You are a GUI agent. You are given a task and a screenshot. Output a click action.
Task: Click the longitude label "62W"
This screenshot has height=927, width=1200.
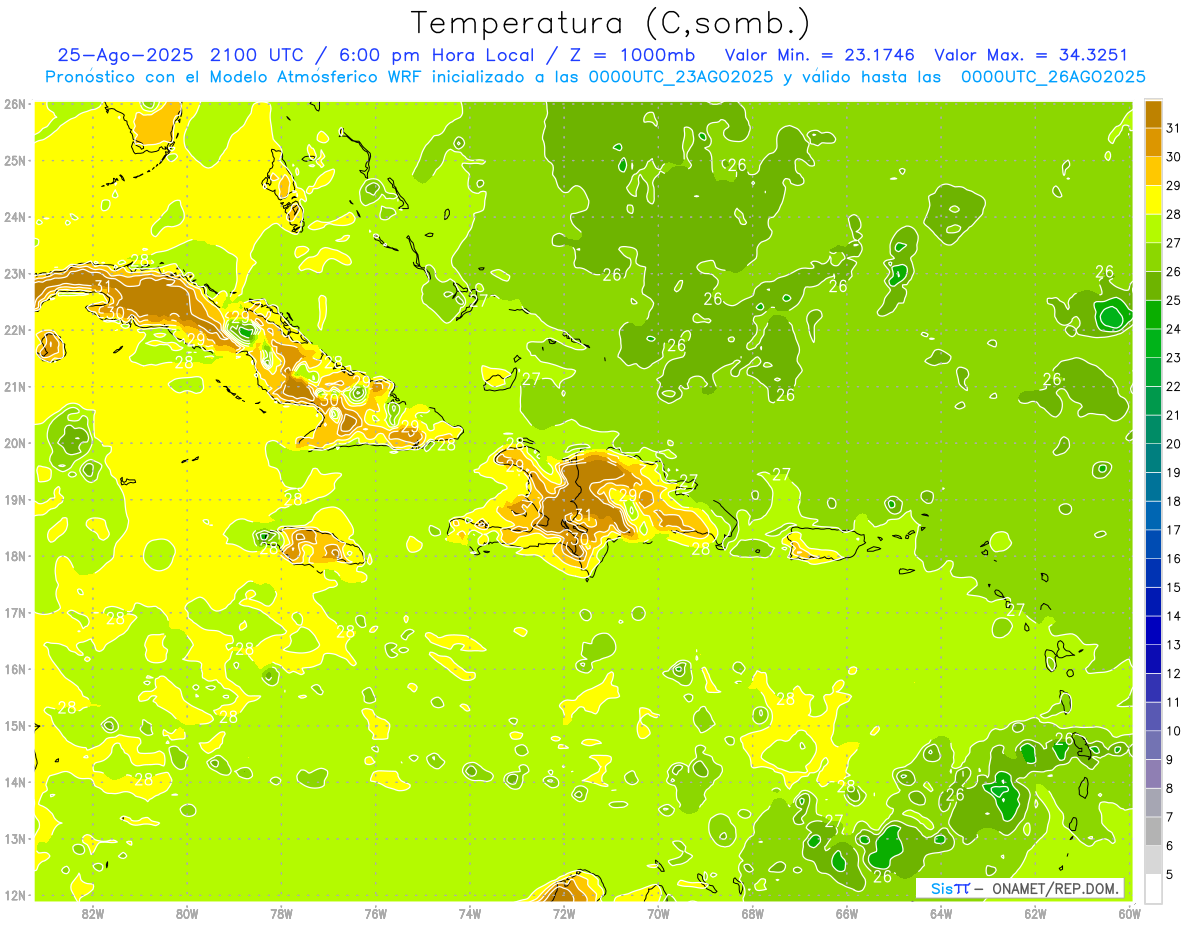1035,913
